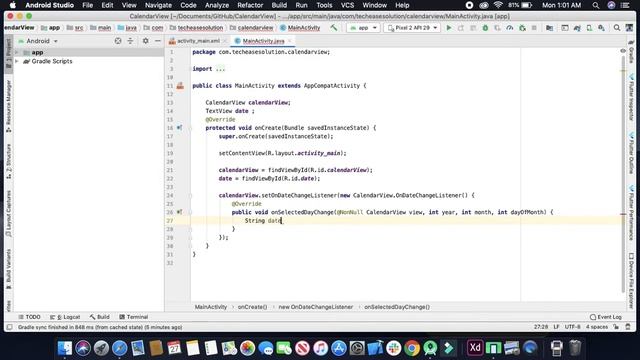Click the Stop square icon in toolbar
The image size is (640, 360).
click(534, 28)
